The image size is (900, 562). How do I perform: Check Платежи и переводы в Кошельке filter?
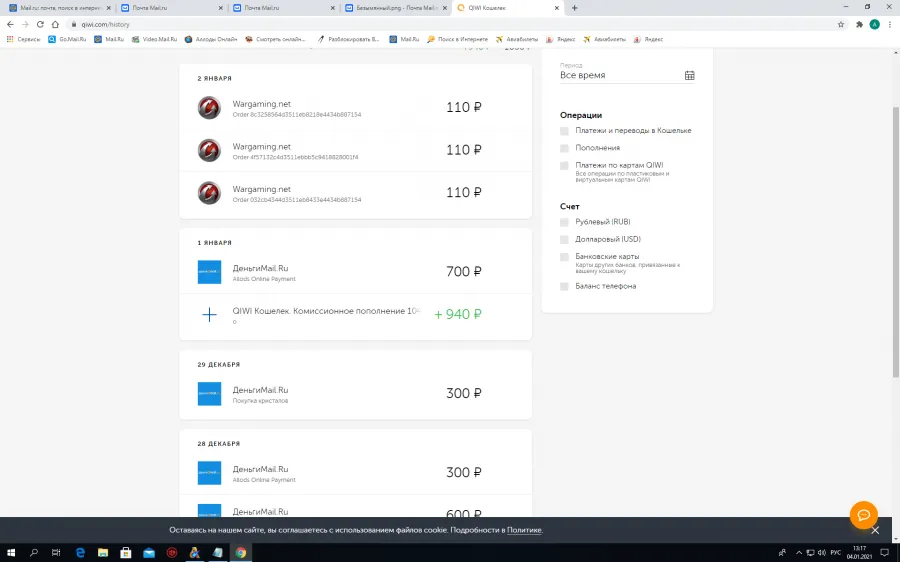coord(564,131)
